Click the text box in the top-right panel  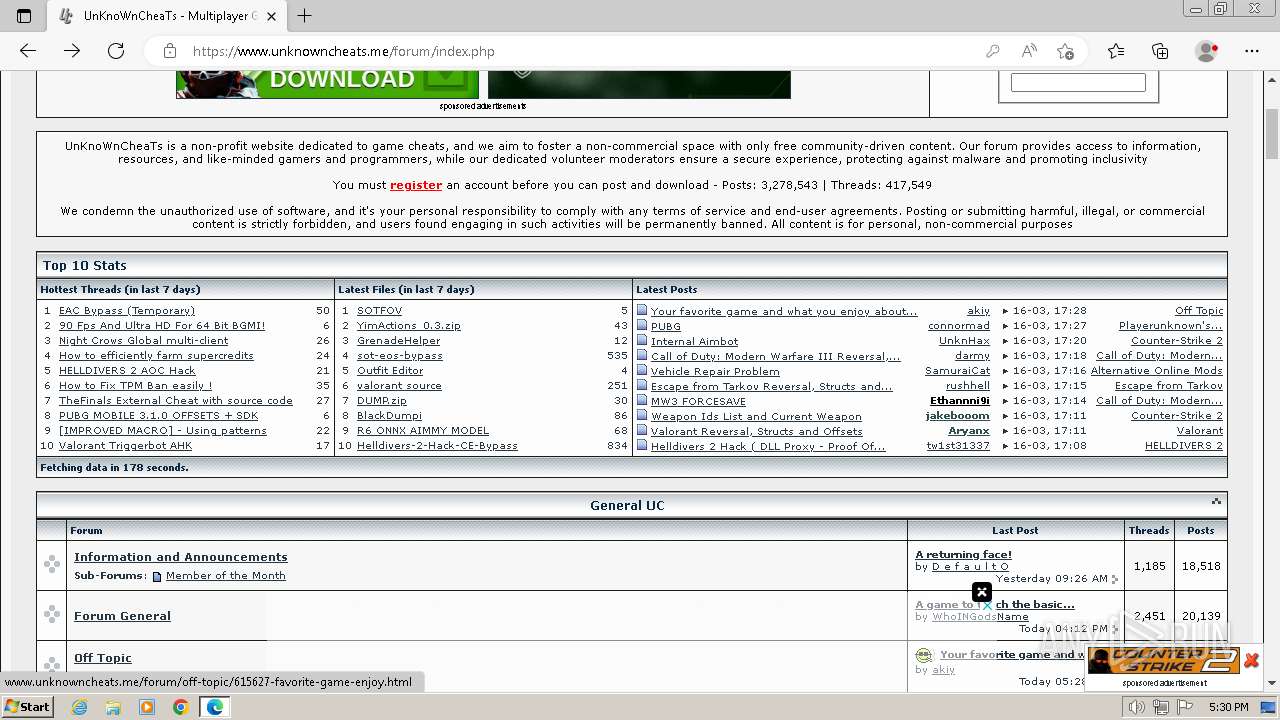coord(1078,83)
